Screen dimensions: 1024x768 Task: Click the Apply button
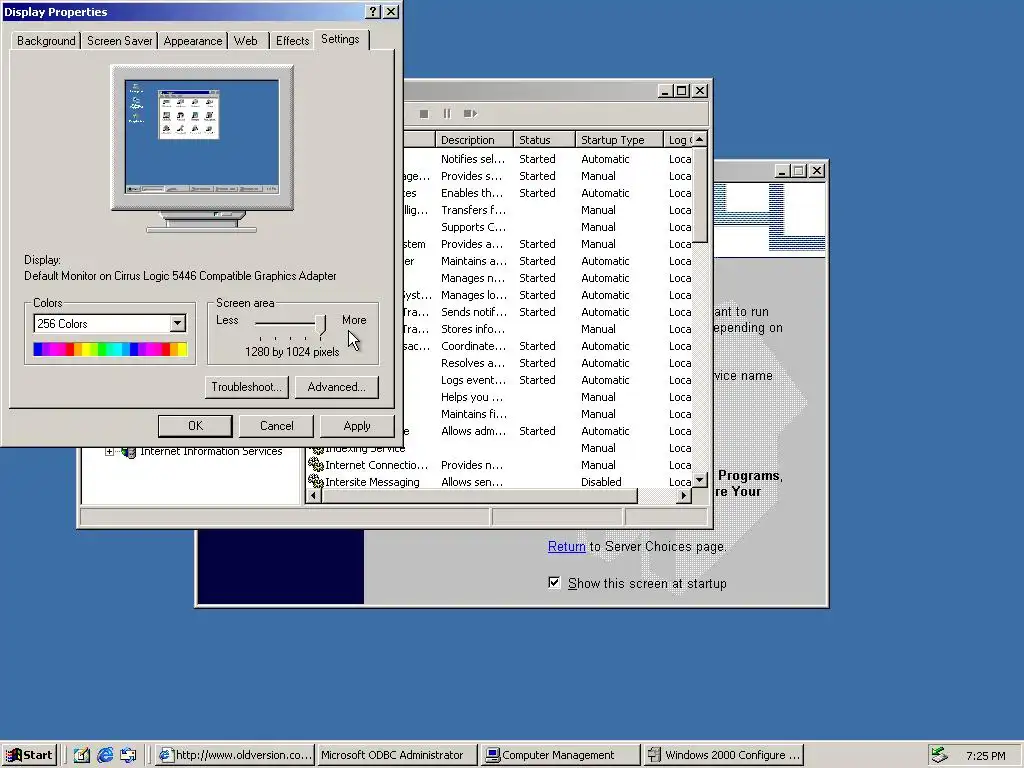point(357,426)
